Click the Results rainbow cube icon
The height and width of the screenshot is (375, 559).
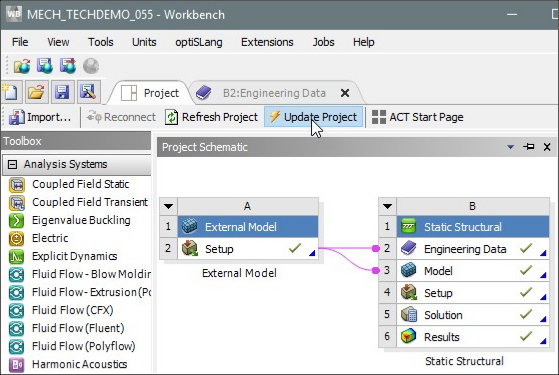[x=409, y=336]
